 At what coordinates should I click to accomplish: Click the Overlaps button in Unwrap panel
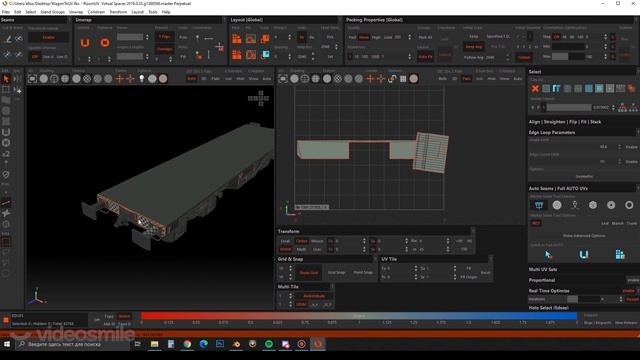(164, 49)
